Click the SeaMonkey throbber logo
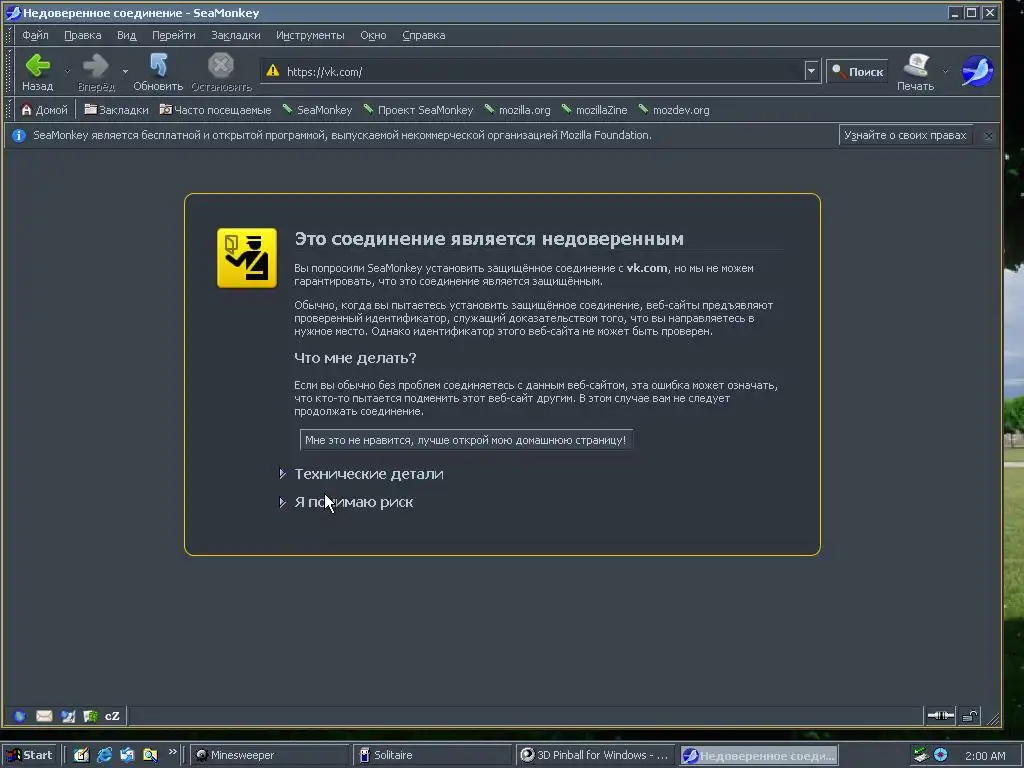 978,71
